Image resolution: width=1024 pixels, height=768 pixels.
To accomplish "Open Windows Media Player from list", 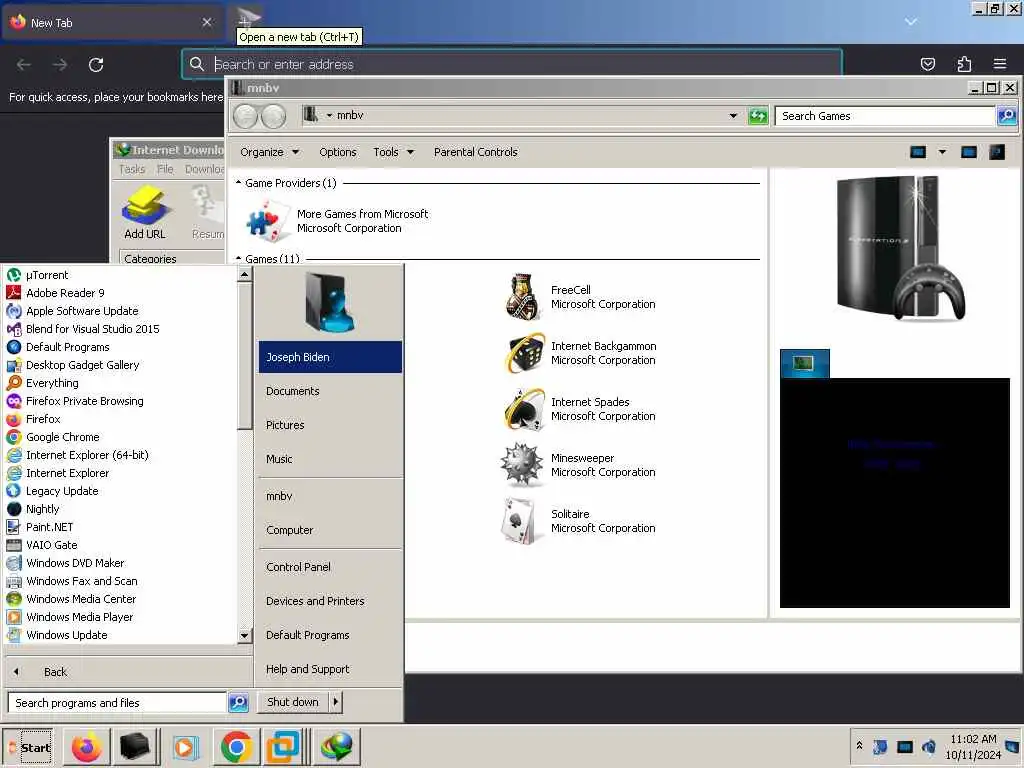I will pyautogui.click(x=70, y=616).
